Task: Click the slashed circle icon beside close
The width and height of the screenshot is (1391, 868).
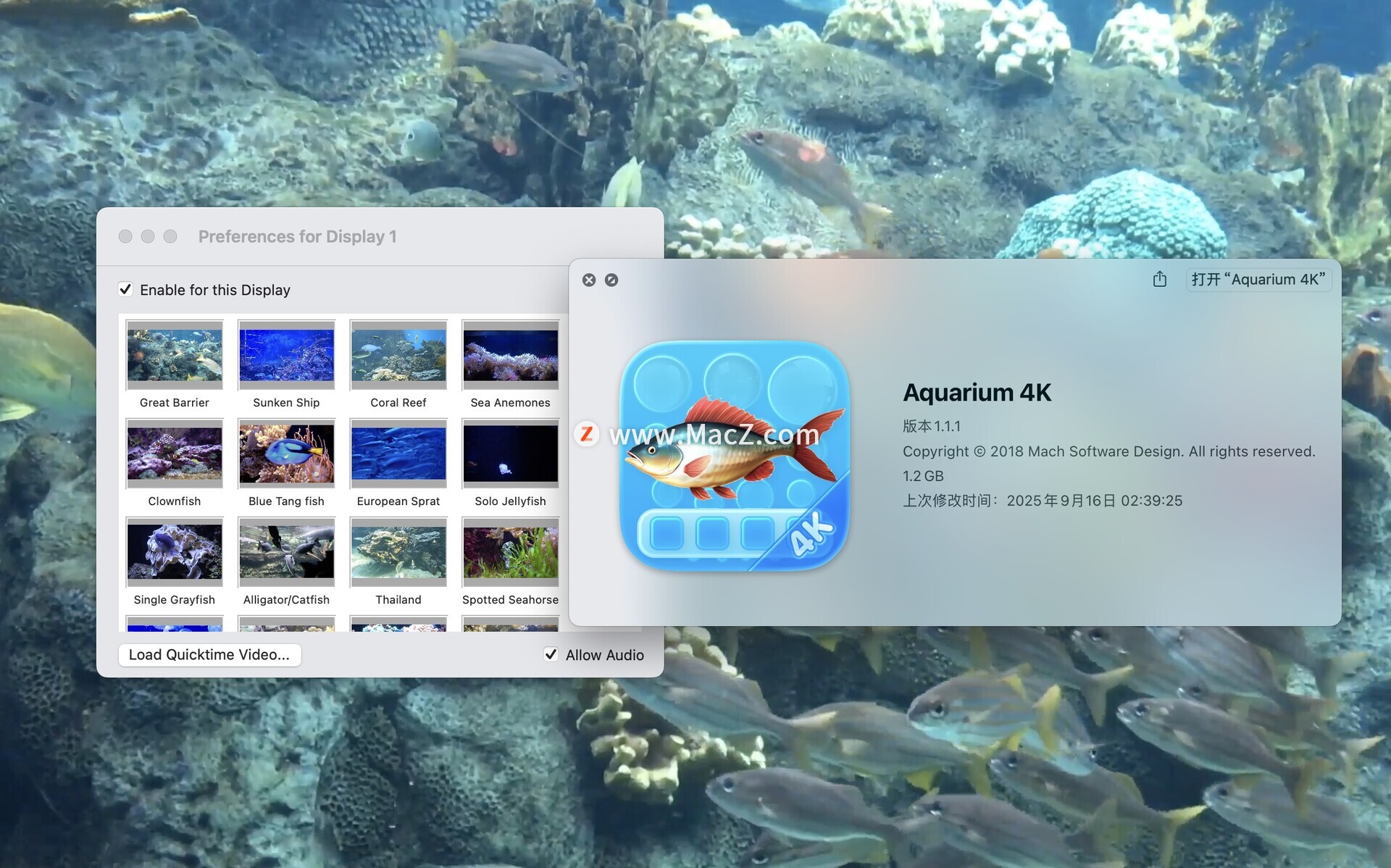Action: click(x=611, y=280)
